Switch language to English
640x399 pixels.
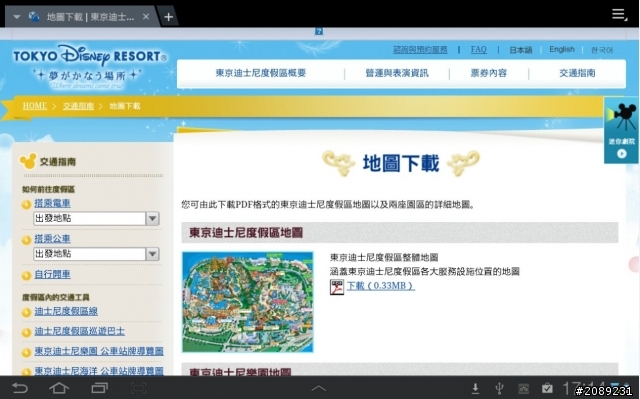pos(562,49)
